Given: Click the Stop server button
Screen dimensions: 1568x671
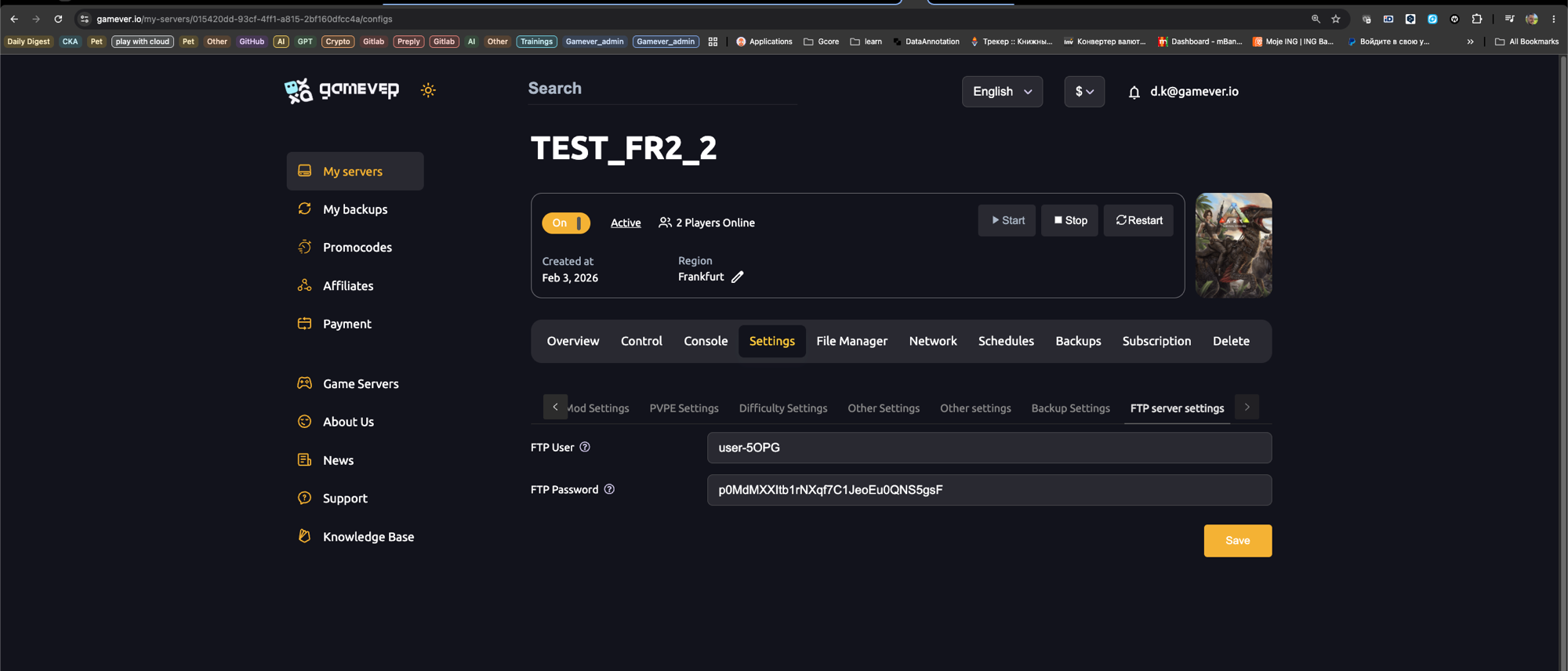Looking at the screenshot, I should (x=1069, y=220).
